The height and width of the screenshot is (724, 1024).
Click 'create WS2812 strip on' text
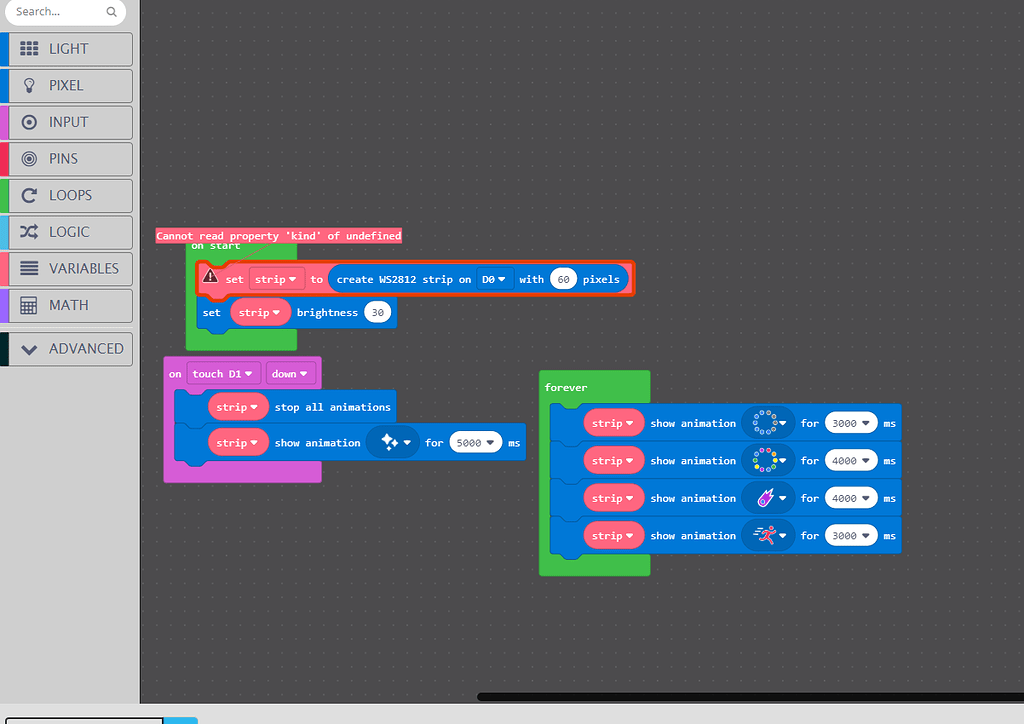click(404, 279)
